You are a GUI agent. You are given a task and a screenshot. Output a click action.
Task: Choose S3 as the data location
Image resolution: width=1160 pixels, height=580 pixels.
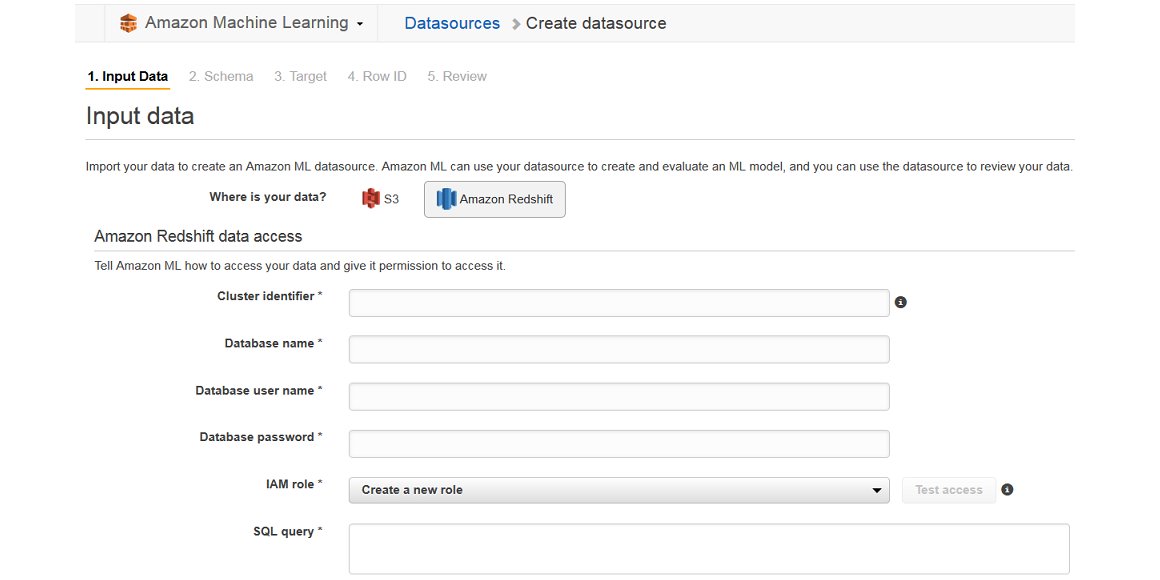pyautogui.click(x=380, y=198)
